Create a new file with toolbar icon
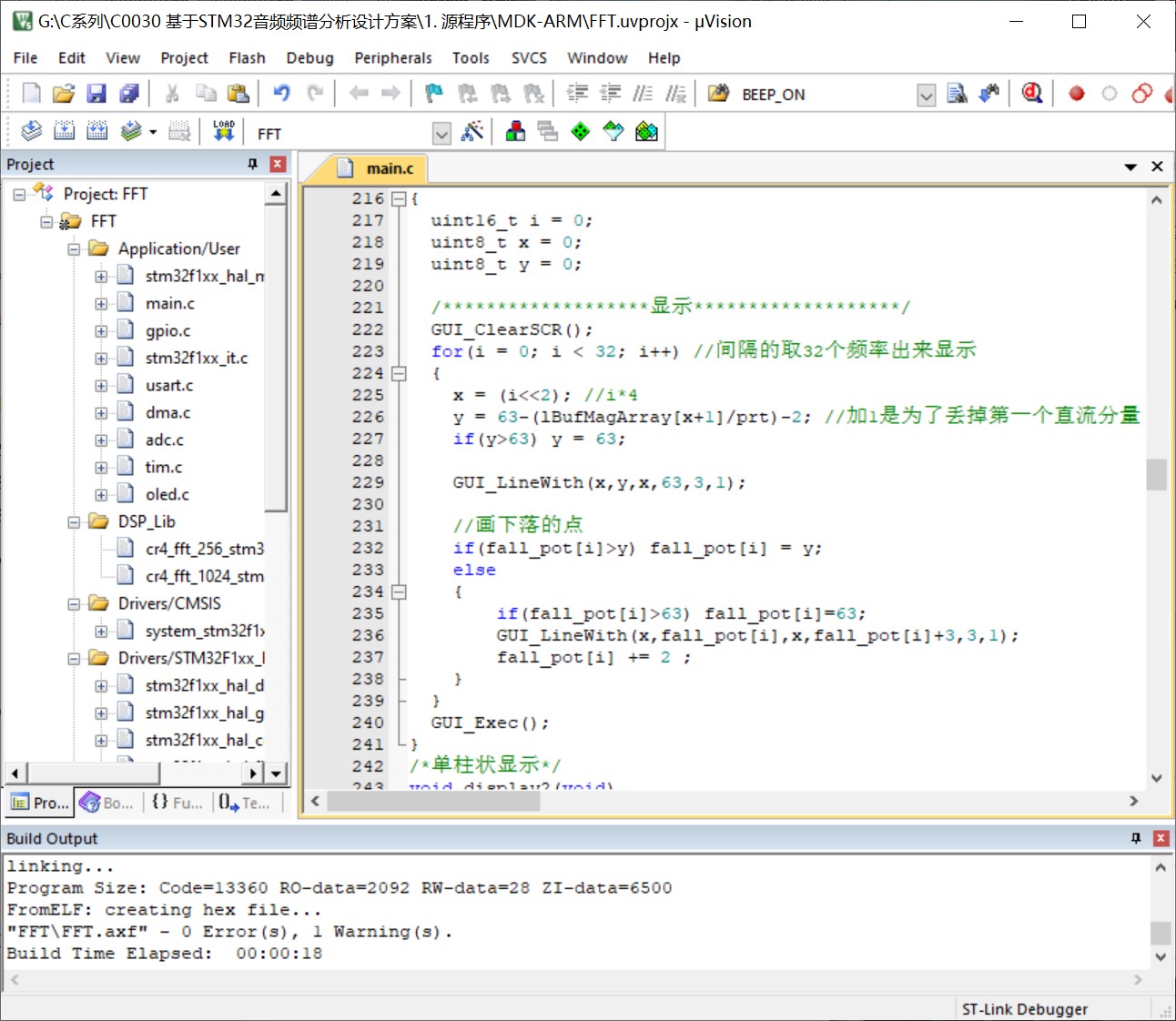1176x1021 pixels. (x=31, y=93)
